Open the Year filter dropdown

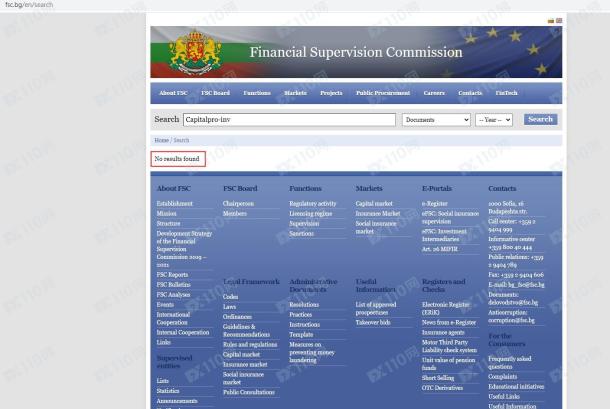(494, 119)
